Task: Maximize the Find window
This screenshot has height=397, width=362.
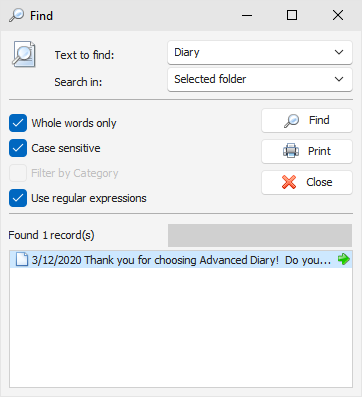Action: click(x=292, y=15)
